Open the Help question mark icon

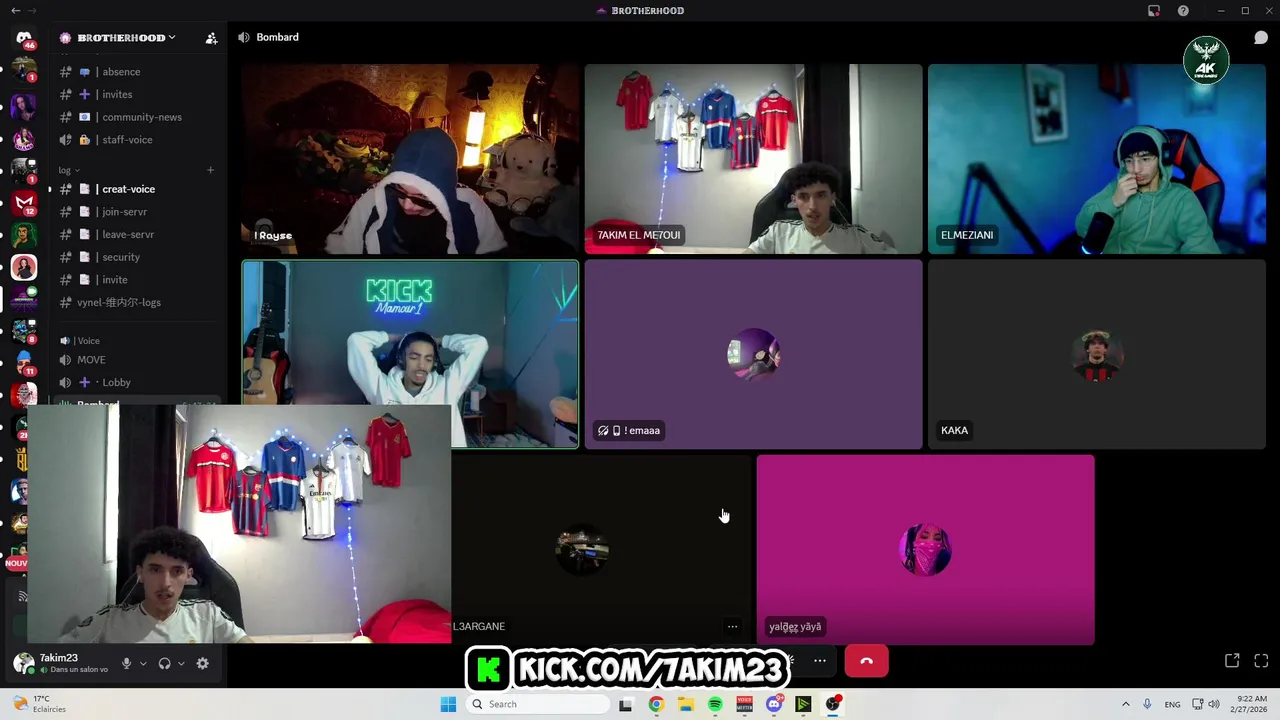point(1183,11)
